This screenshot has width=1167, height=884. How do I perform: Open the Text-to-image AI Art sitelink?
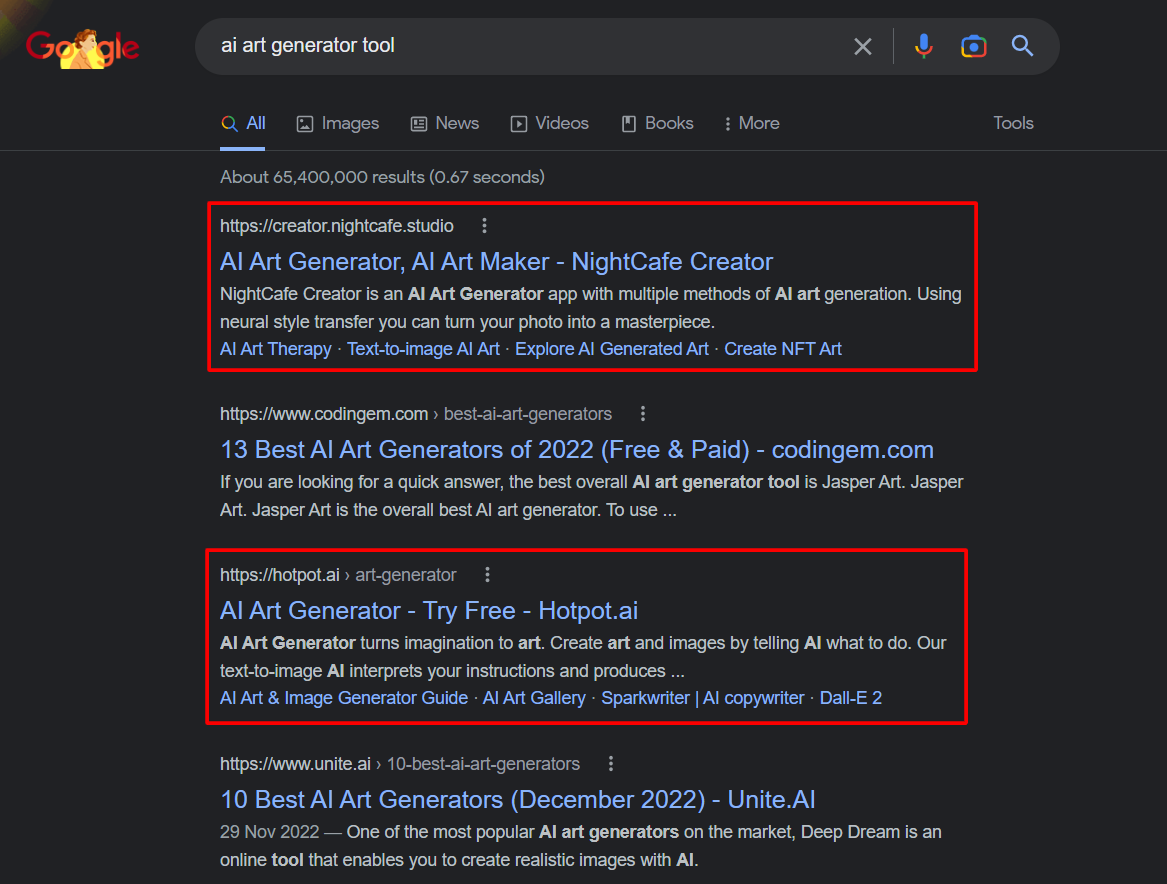[x=423, y=349]
